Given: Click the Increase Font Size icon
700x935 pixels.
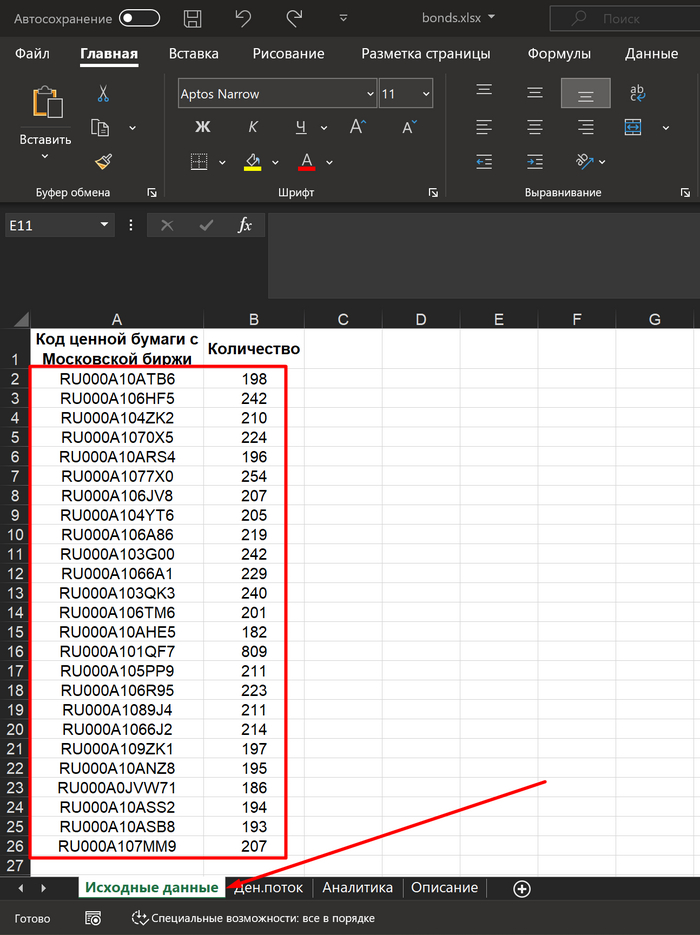Looking at the screenshot, I should point(358,127).
